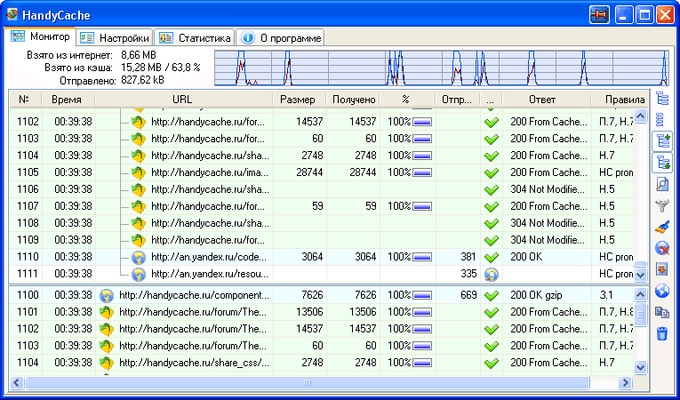Toggle the tree icon with bottom-right green plus
Screen dimensions: 680x400
tap(663, 163)
